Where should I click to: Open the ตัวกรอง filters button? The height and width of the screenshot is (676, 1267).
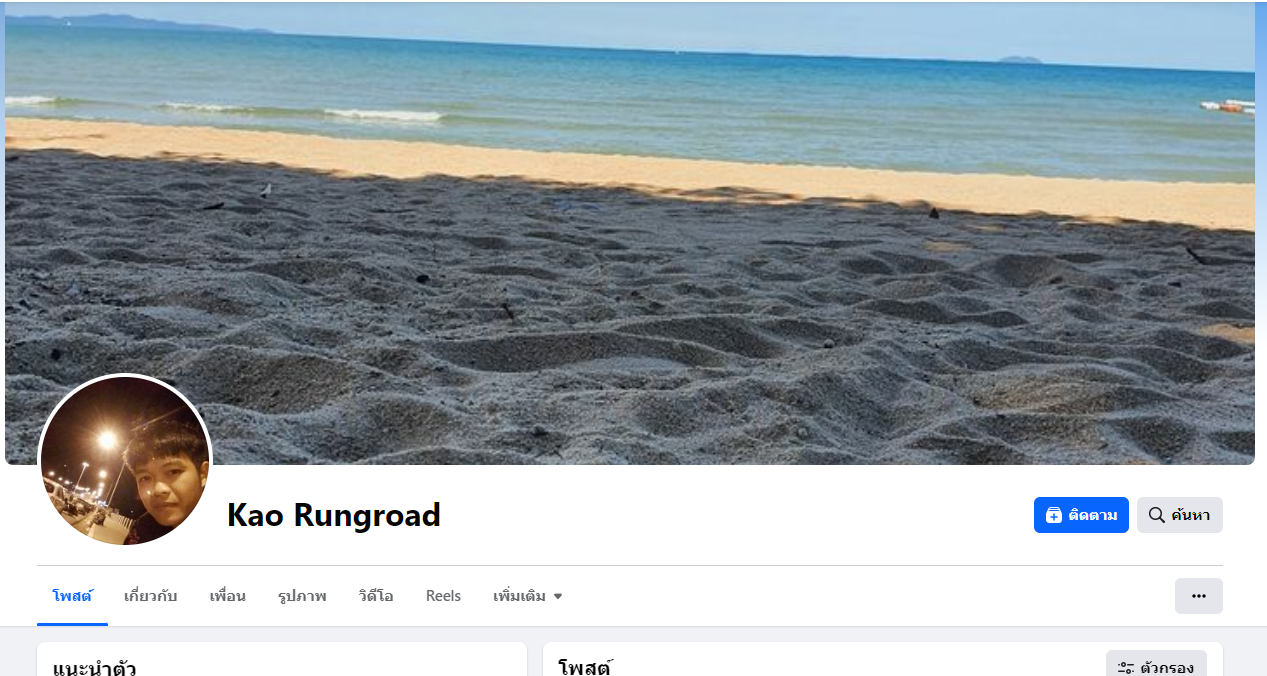click(1156, 665)
